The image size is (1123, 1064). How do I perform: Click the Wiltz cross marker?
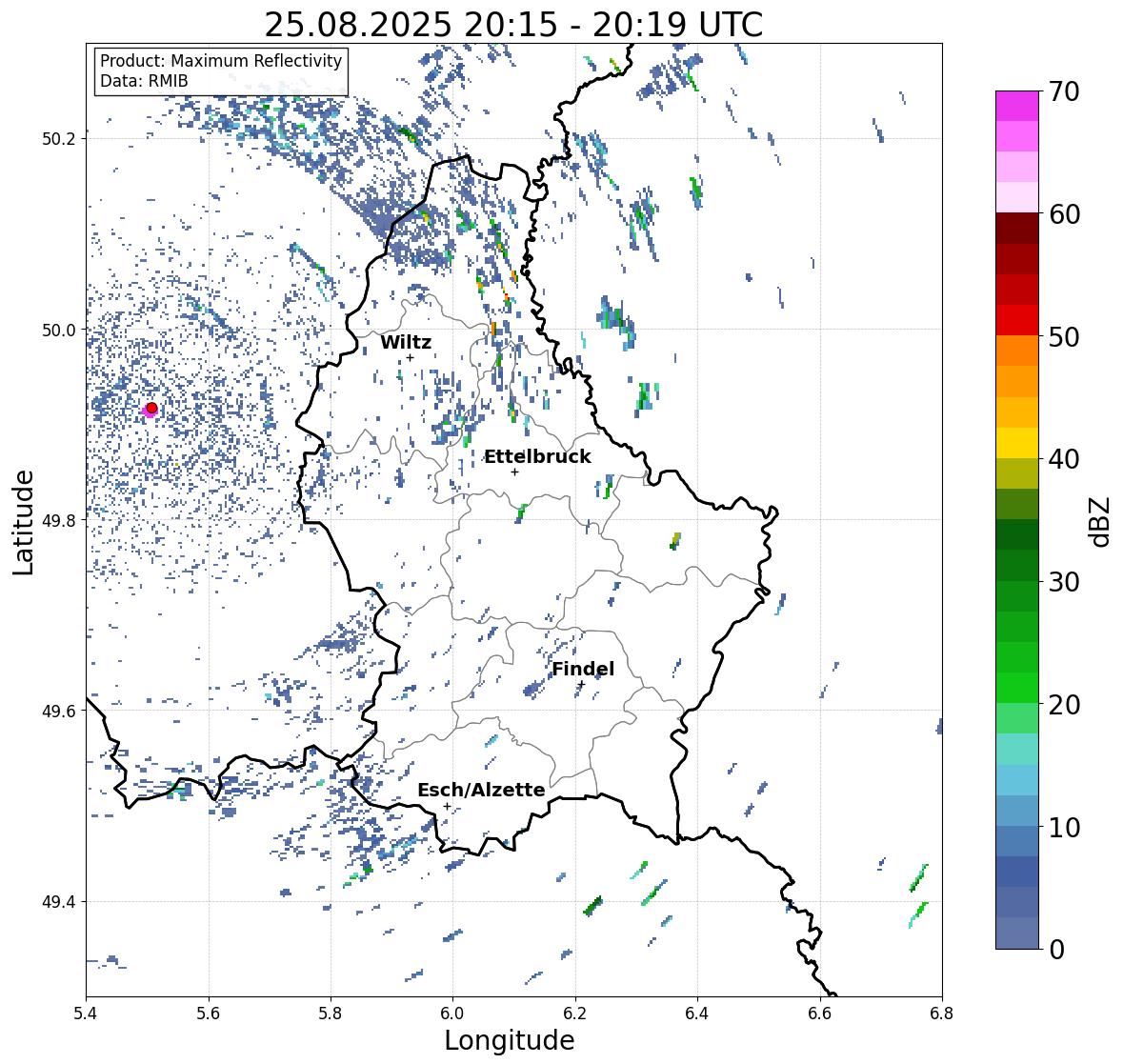pos(410,357)
